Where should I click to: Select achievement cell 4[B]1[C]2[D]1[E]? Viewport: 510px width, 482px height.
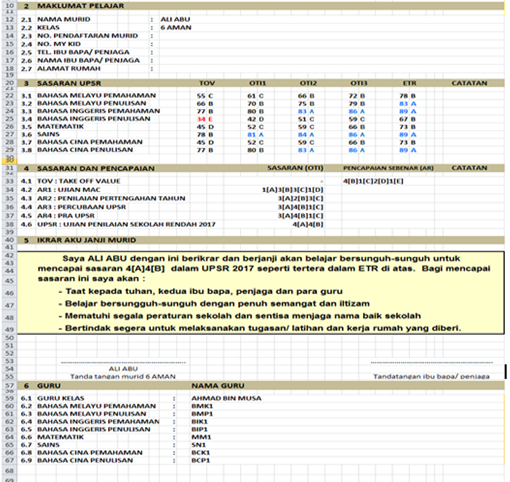pos(373,182)
